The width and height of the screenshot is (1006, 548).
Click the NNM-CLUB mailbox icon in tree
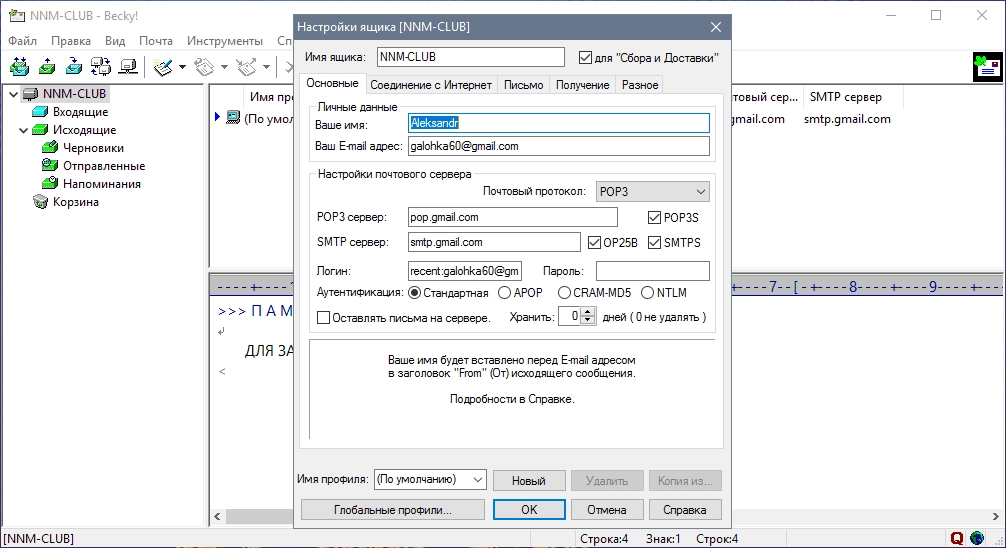pyautogui.click(x=31, y=94)
